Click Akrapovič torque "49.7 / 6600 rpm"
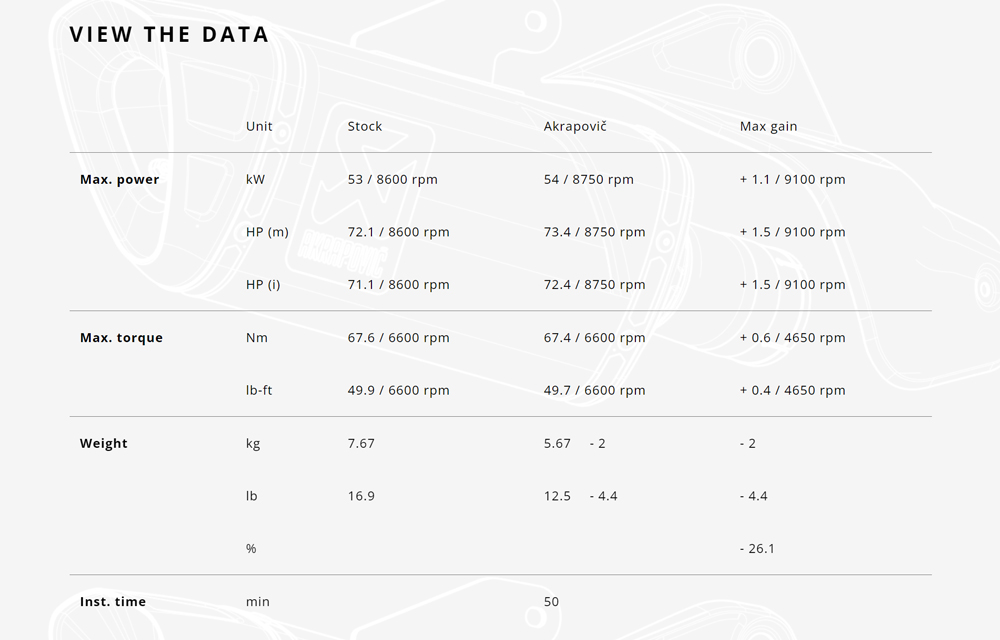Image resolution: width=1000 pixels, height=640 pixels. tap(594, 391)
